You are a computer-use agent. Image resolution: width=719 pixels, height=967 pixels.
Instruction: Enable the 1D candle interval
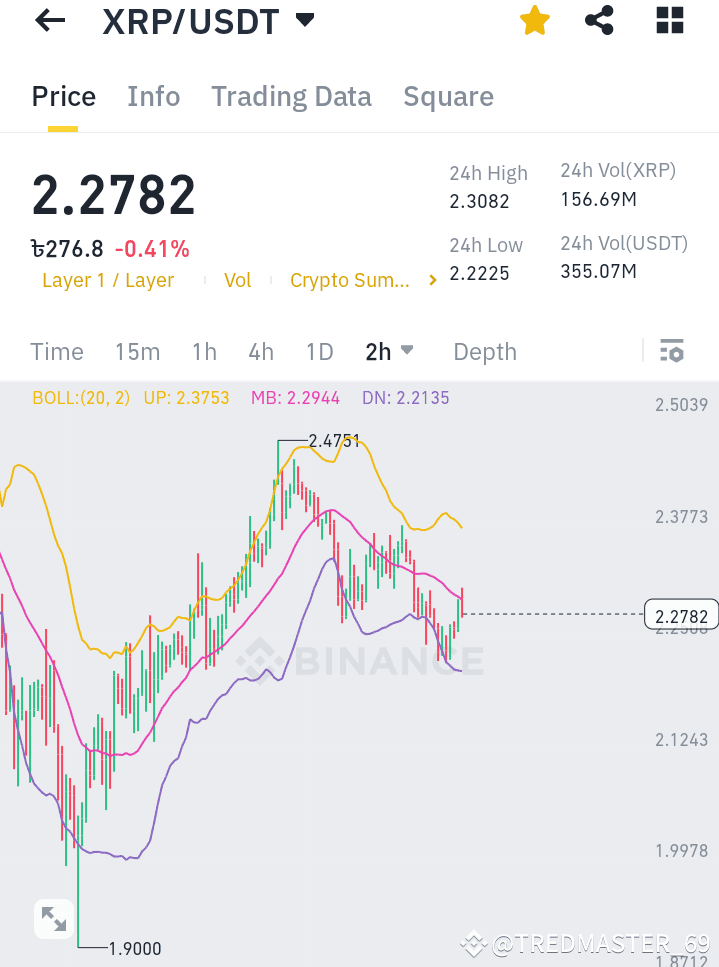[319, 351]
